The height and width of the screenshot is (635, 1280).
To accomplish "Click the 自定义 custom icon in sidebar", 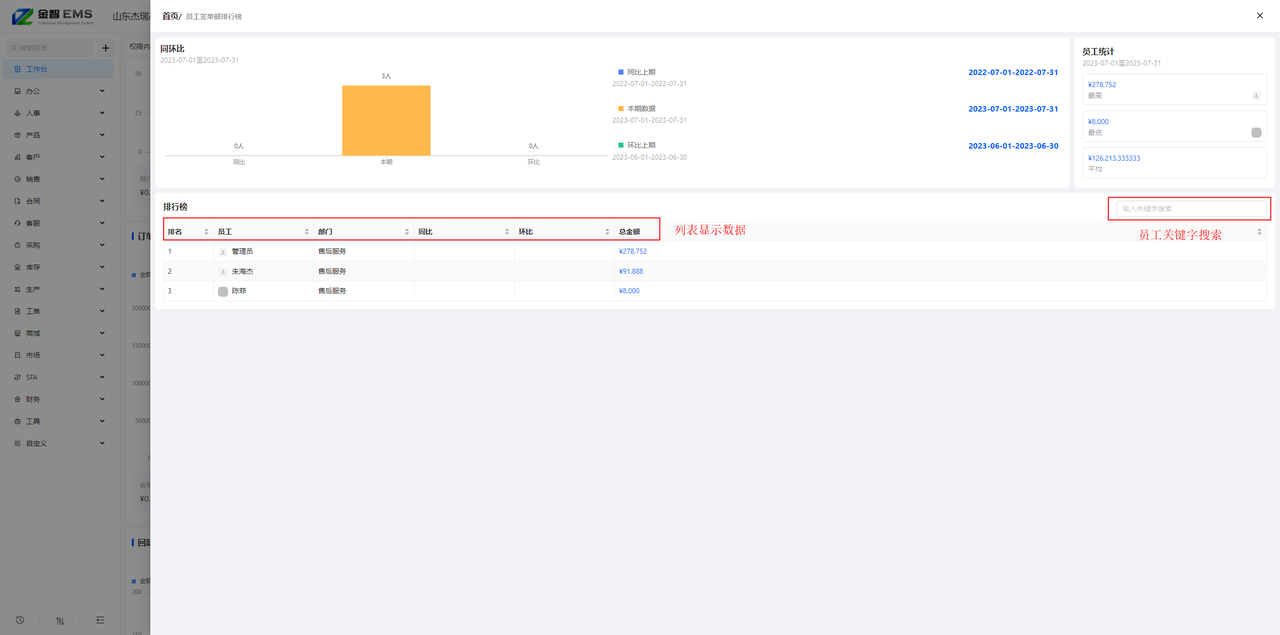I will pos(18,443).
